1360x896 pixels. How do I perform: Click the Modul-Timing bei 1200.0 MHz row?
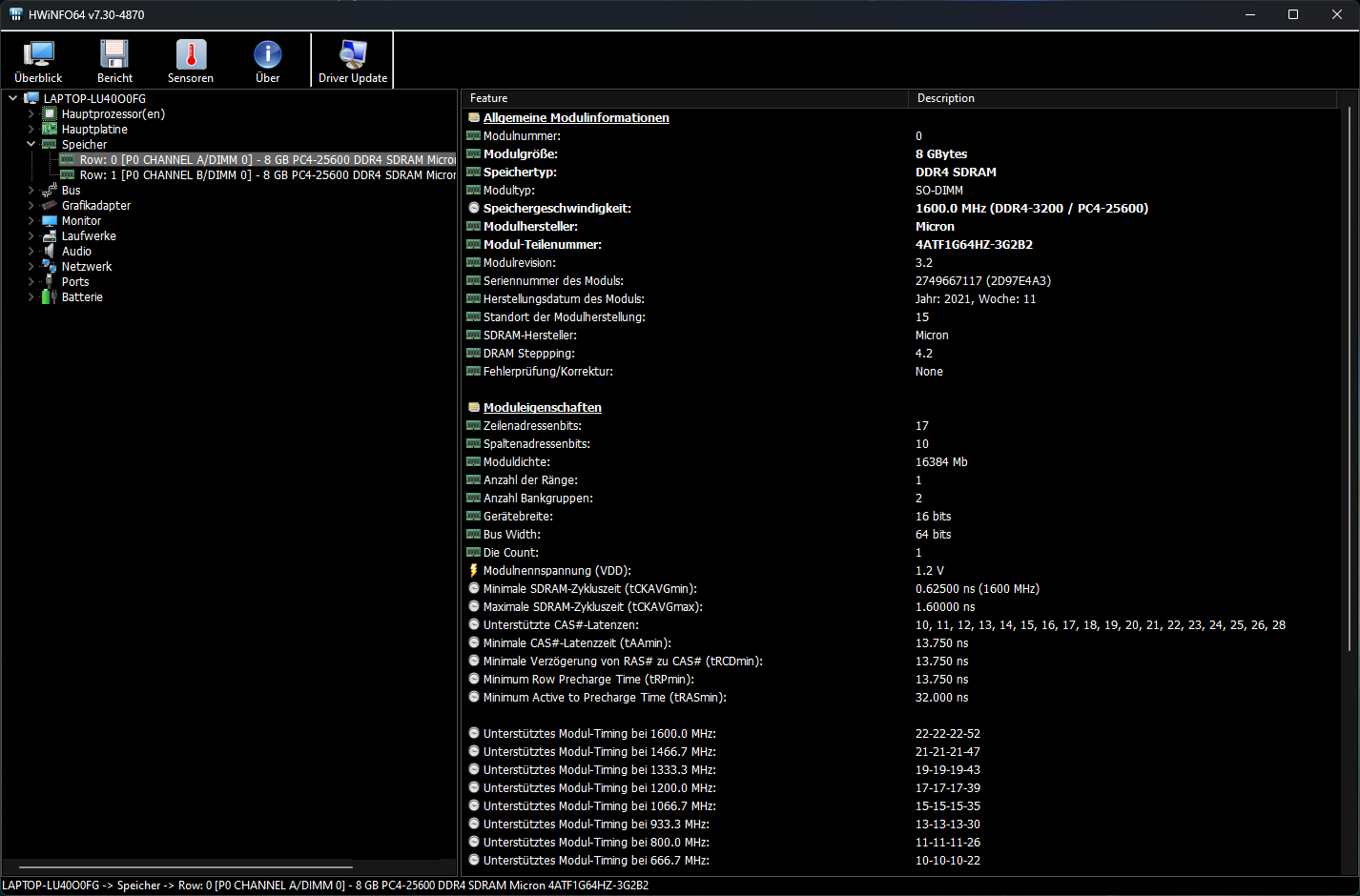click(901, 787)
